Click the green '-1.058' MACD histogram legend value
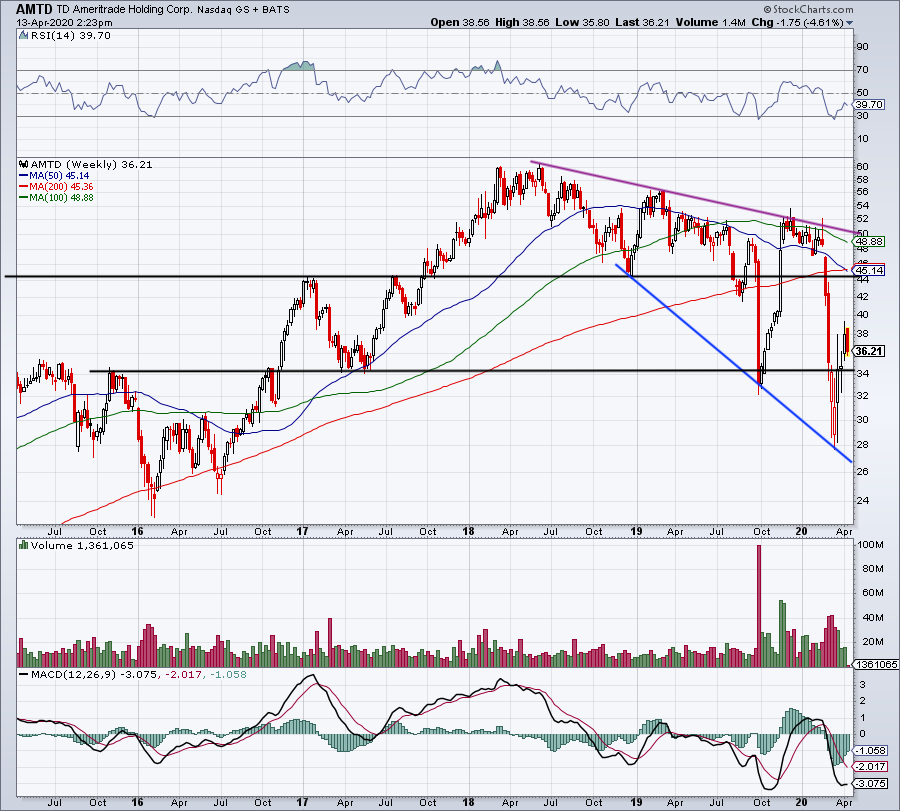Image resolution: width=900 pixels, height=811 pixels. (x=228, y=674)
